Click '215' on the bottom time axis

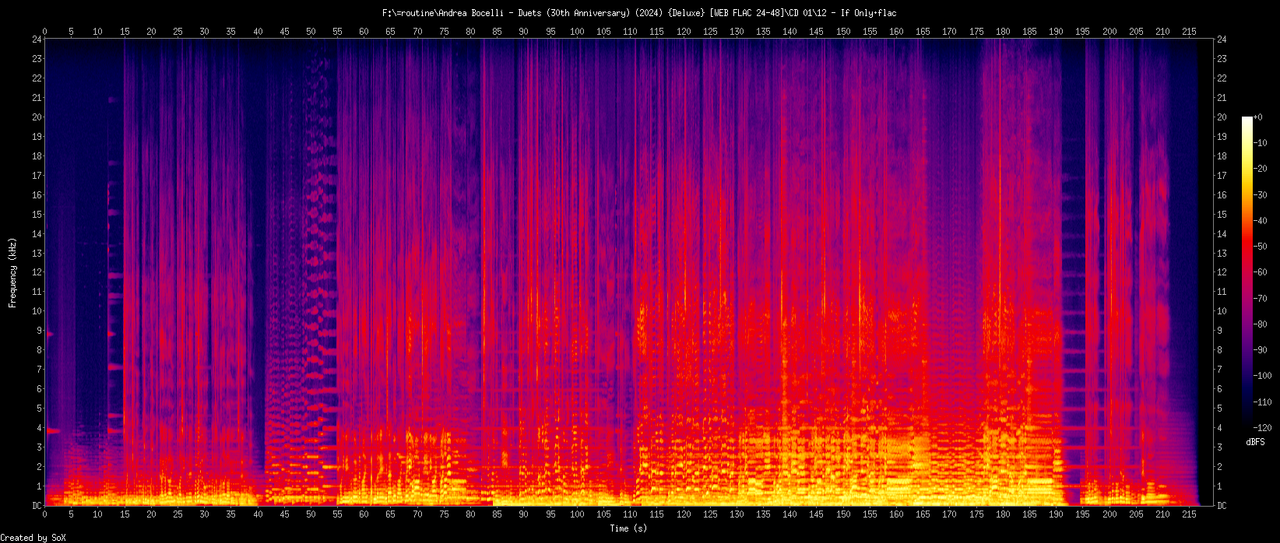[1189, 516]
